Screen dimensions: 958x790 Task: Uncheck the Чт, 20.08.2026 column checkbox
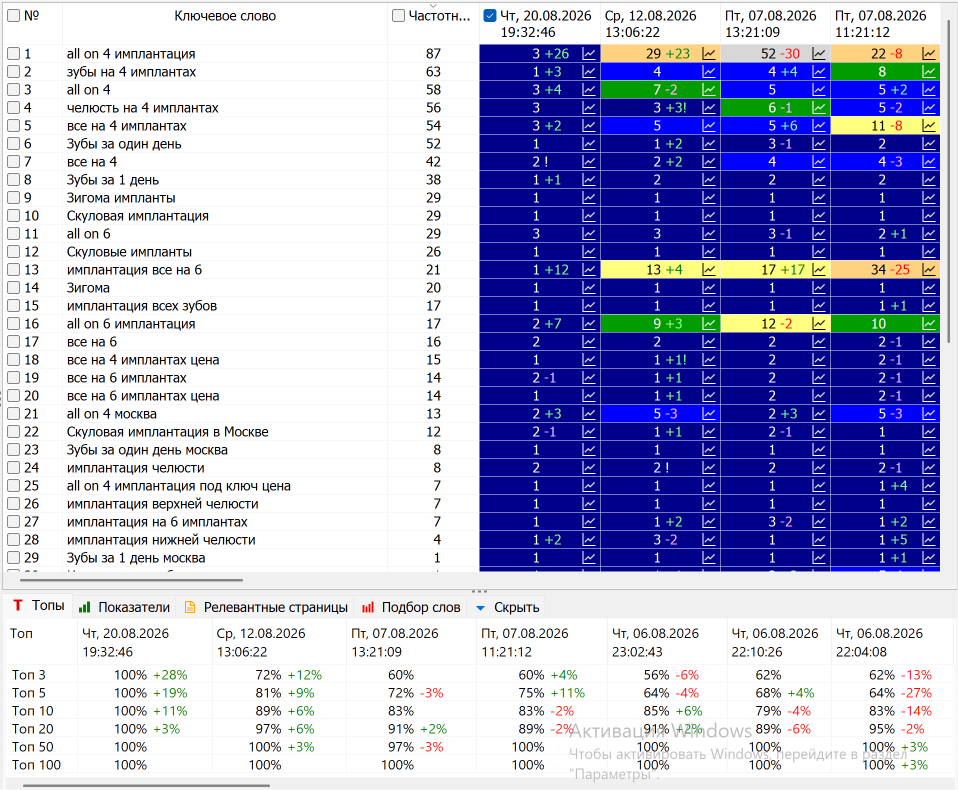pos(489,16)
